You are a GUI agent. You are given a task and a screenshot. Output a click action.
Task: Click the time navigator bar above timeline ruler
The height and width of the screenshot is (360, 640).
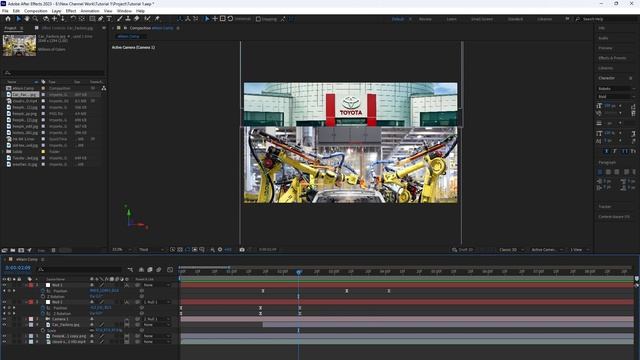[x=204, y=267]
